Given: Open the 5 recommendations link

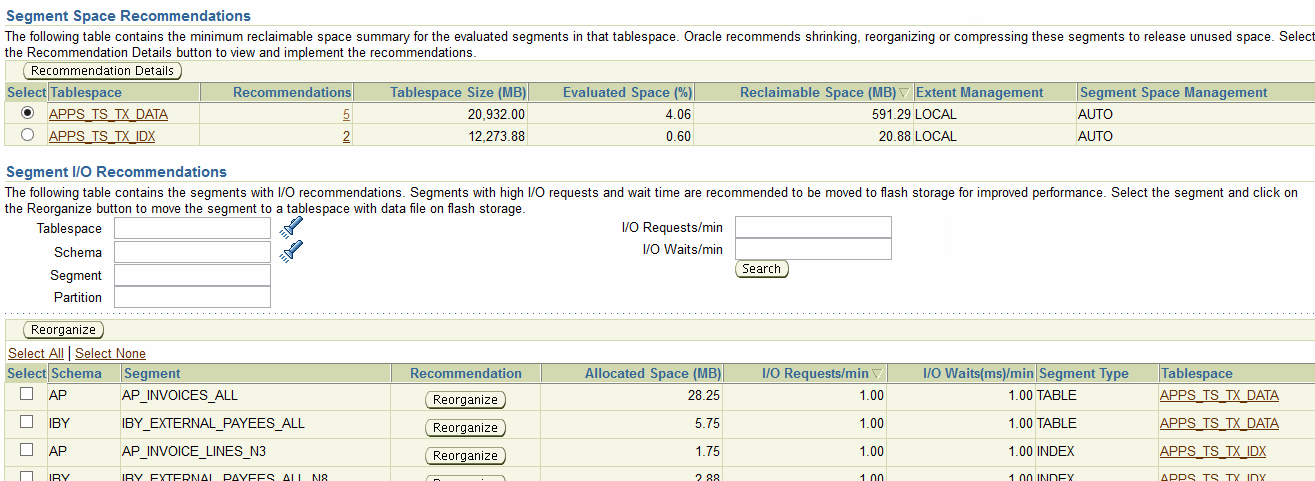Looking at the screenshot, I should coord(346,114).
